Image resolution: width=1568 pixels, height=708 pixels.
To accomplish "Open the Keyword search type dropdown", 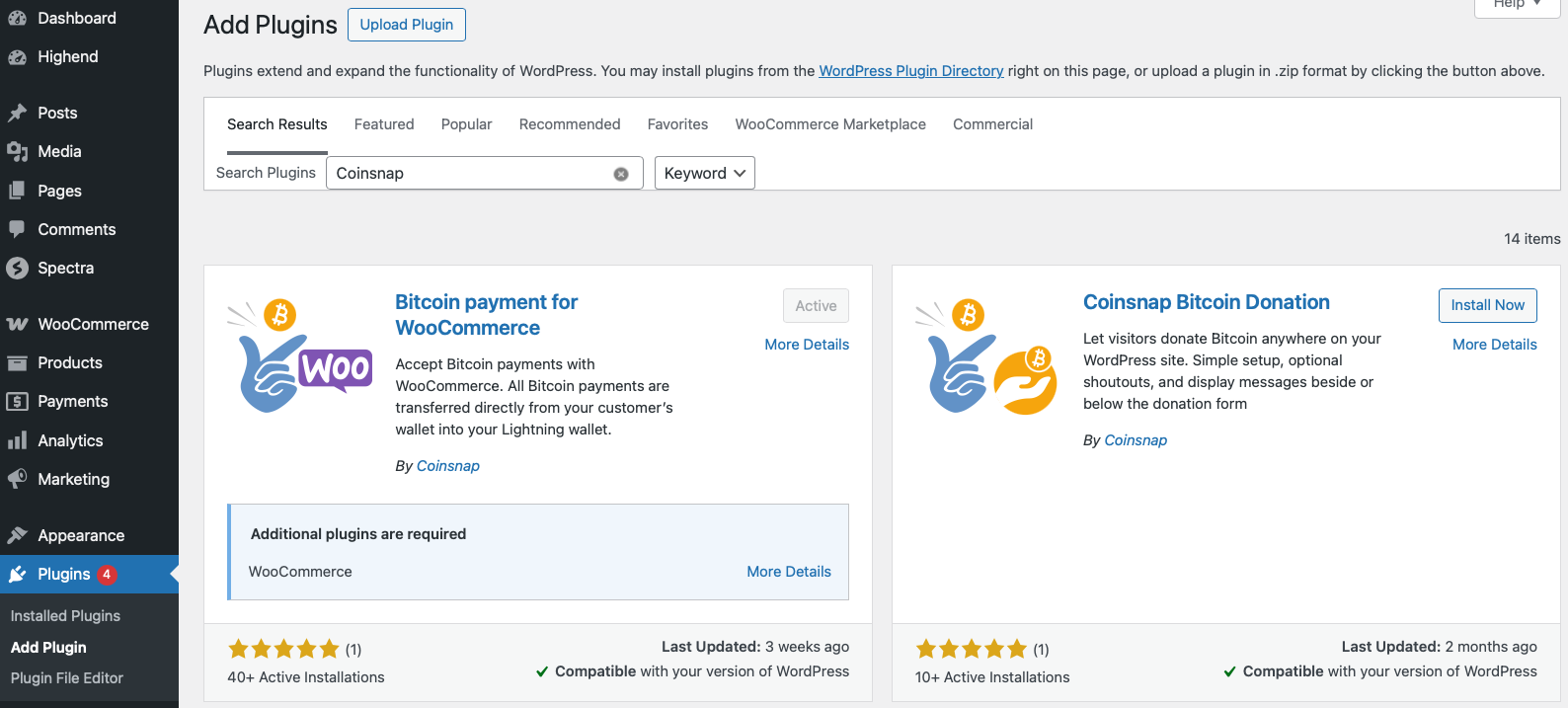I will tap(705, 173).
